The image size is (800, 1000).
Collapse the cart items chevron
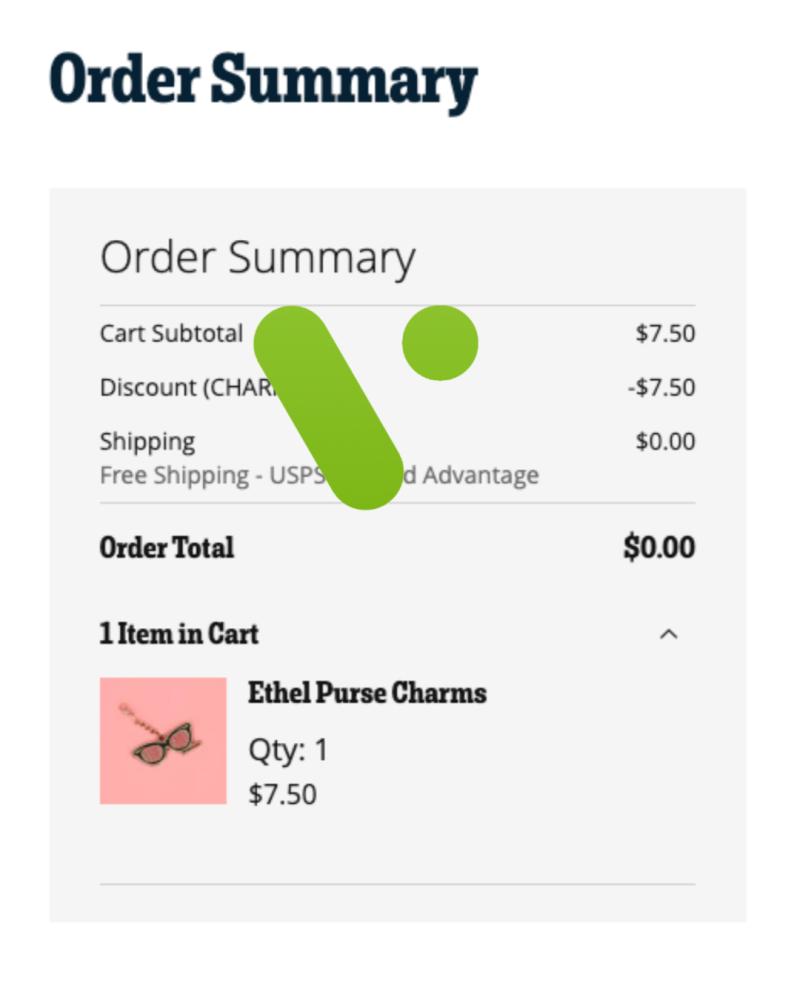coord(668,635)
